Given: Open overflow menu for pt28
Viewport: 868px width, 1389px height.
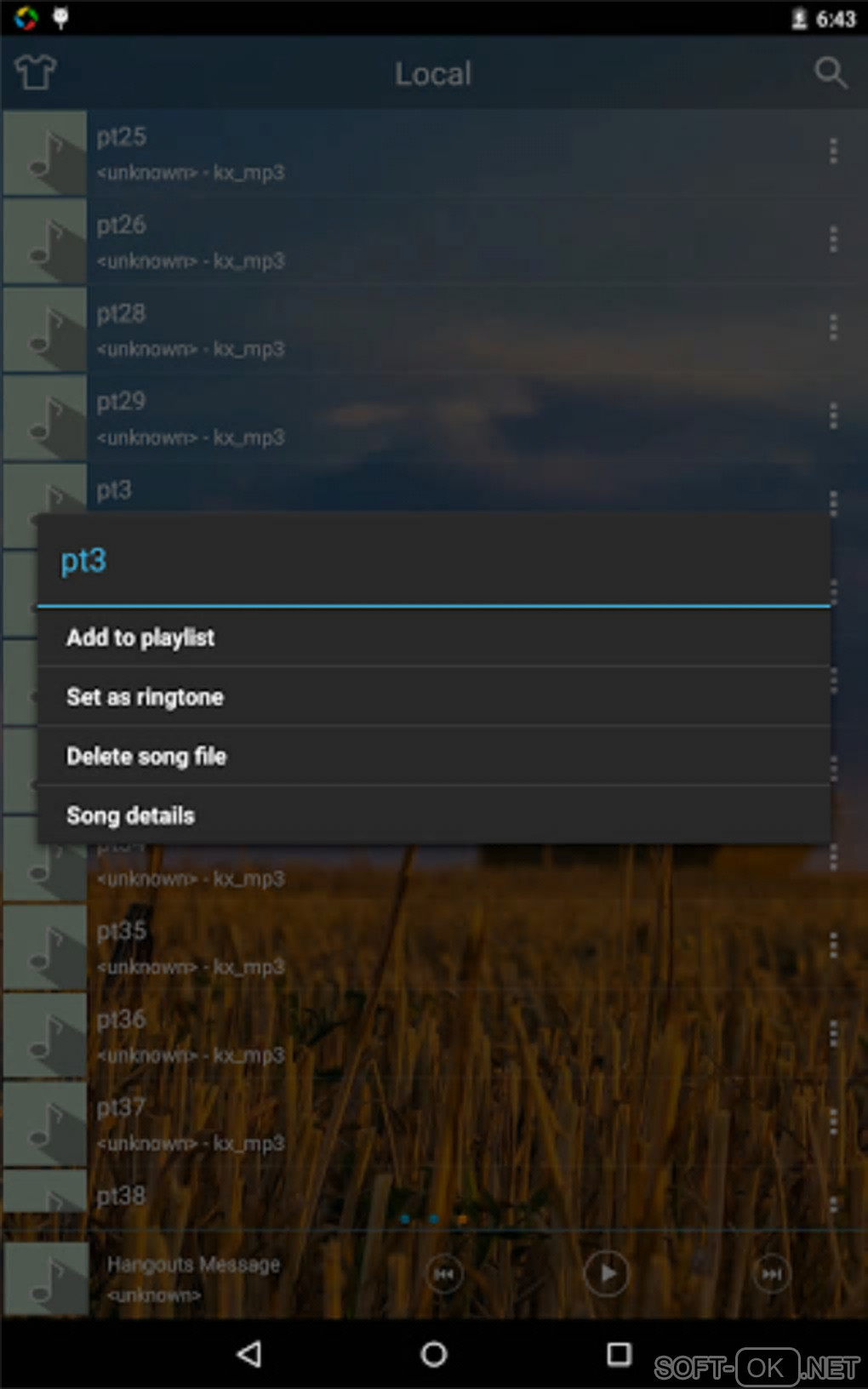Looking at the screenshot, I should (x=833, y=328).
